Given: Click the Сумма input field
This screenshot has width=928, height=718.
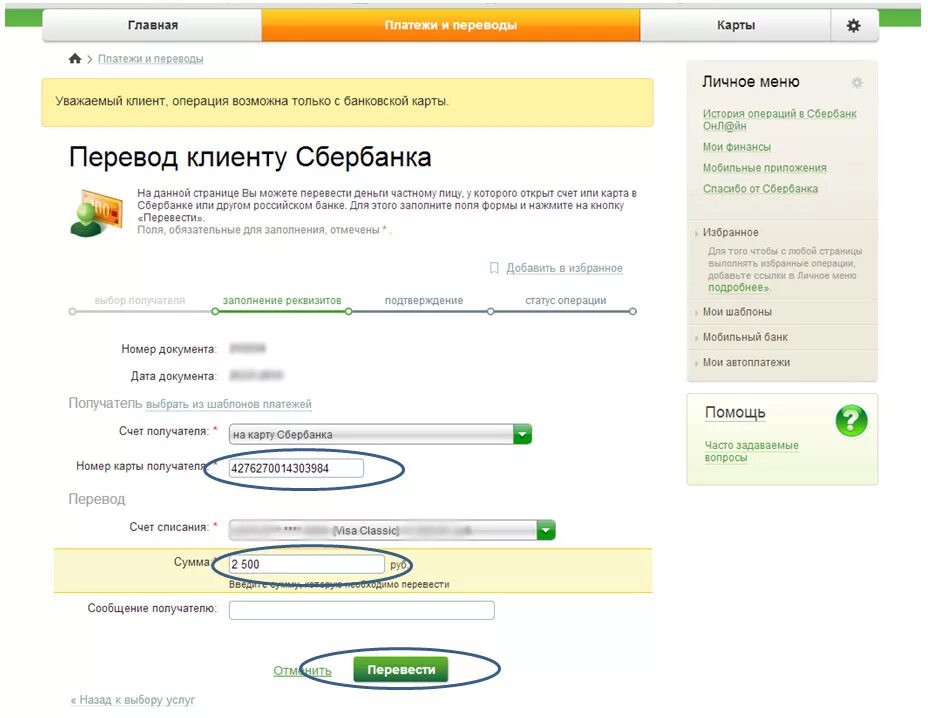Looking at the screenshot, I should pos(307,564).
